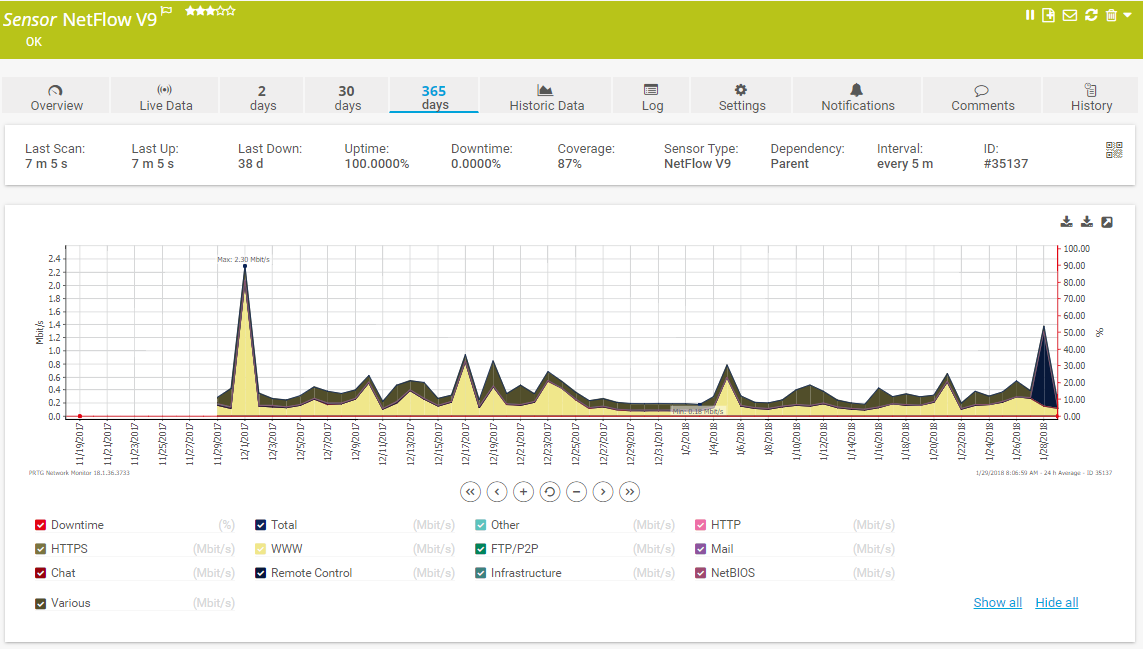Toggle the Remote Control channel checkbox

coord(261,573)
